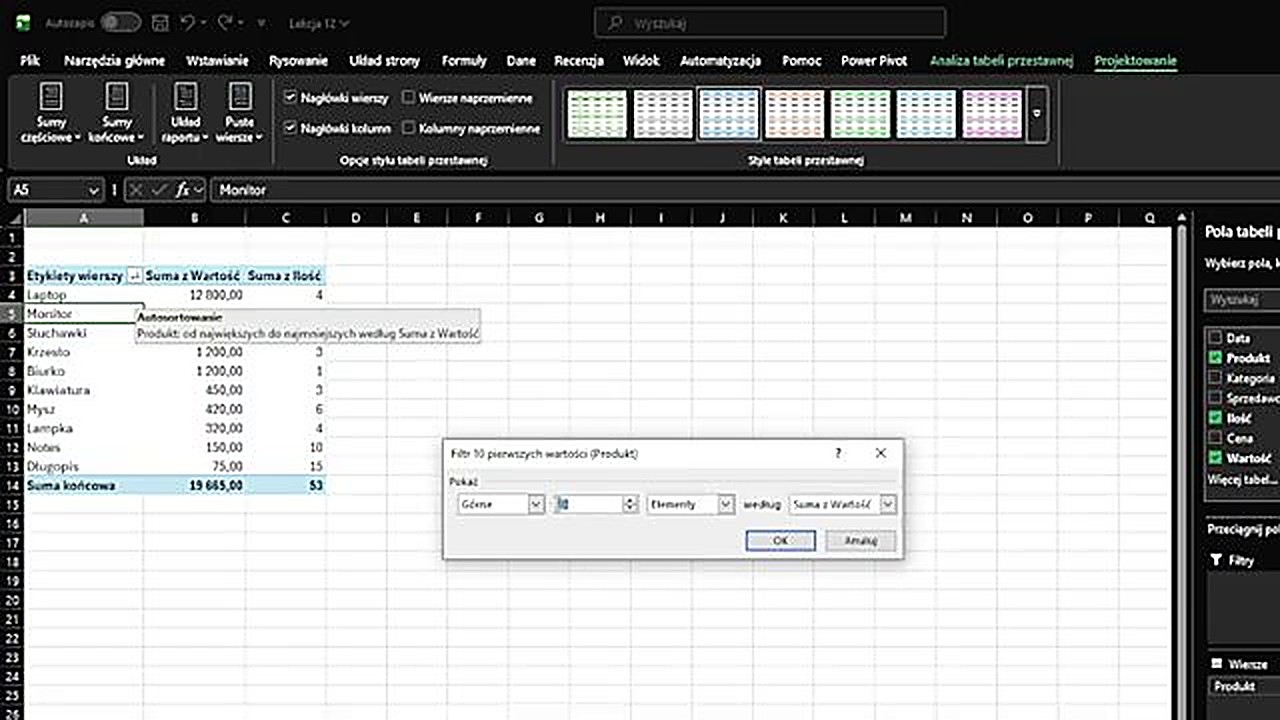Open the Górne dropdown in filter dialog
Image resolution: width=1280 pixels, height=720 pixels.
tap(536, 505)
